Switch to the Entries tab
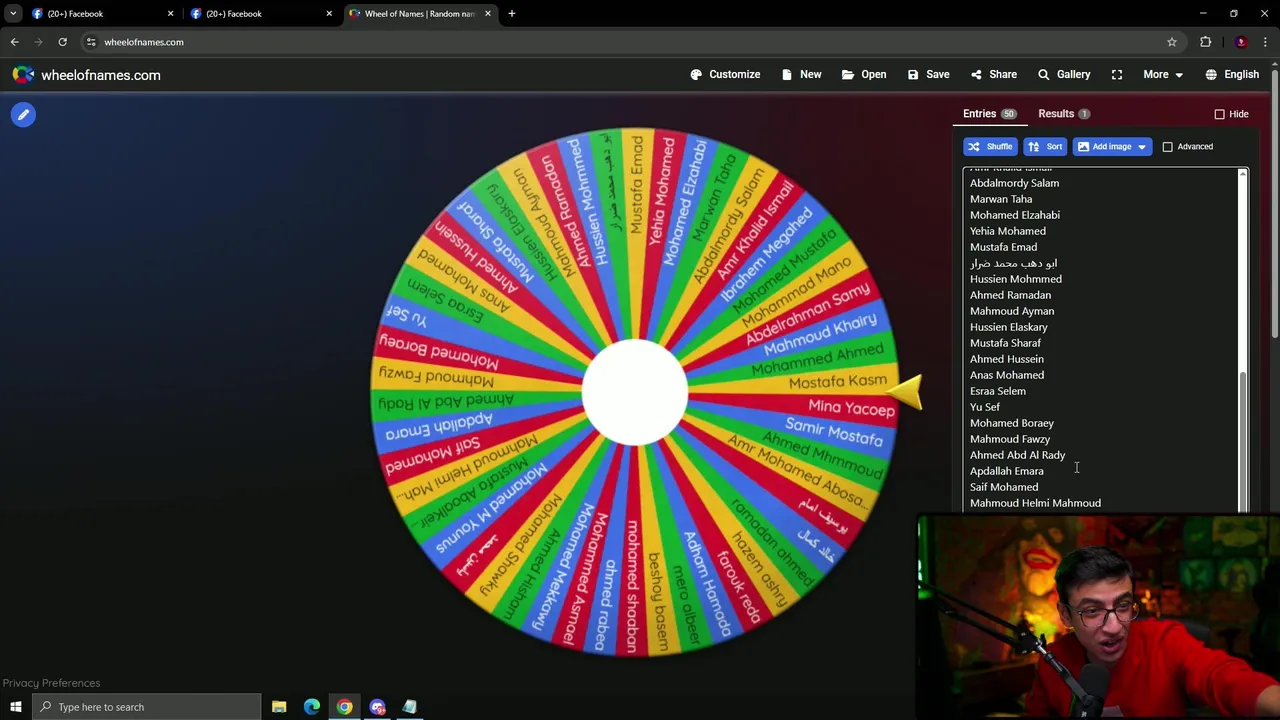The image size is (1280, 720). 989,114
